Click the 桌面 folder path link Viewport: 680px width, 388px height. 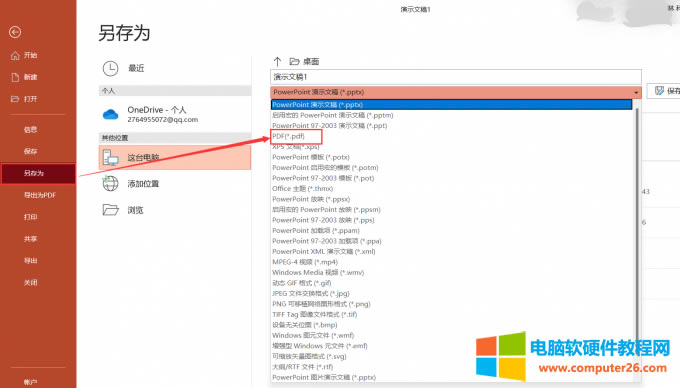(x=311, y=62)
